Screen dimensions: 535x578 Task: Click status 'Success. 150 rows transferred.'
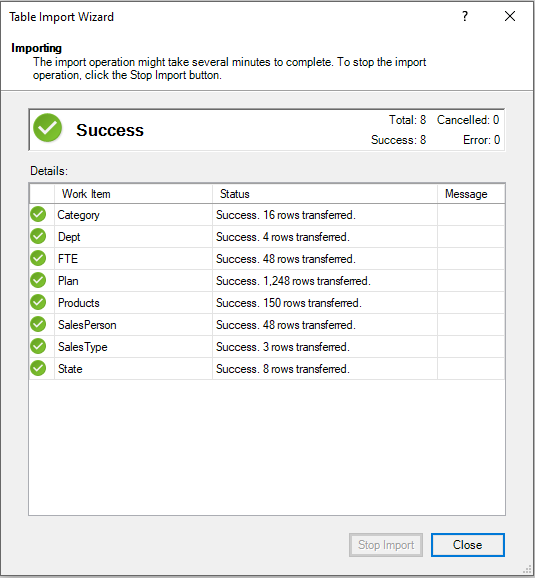point(289,303)
